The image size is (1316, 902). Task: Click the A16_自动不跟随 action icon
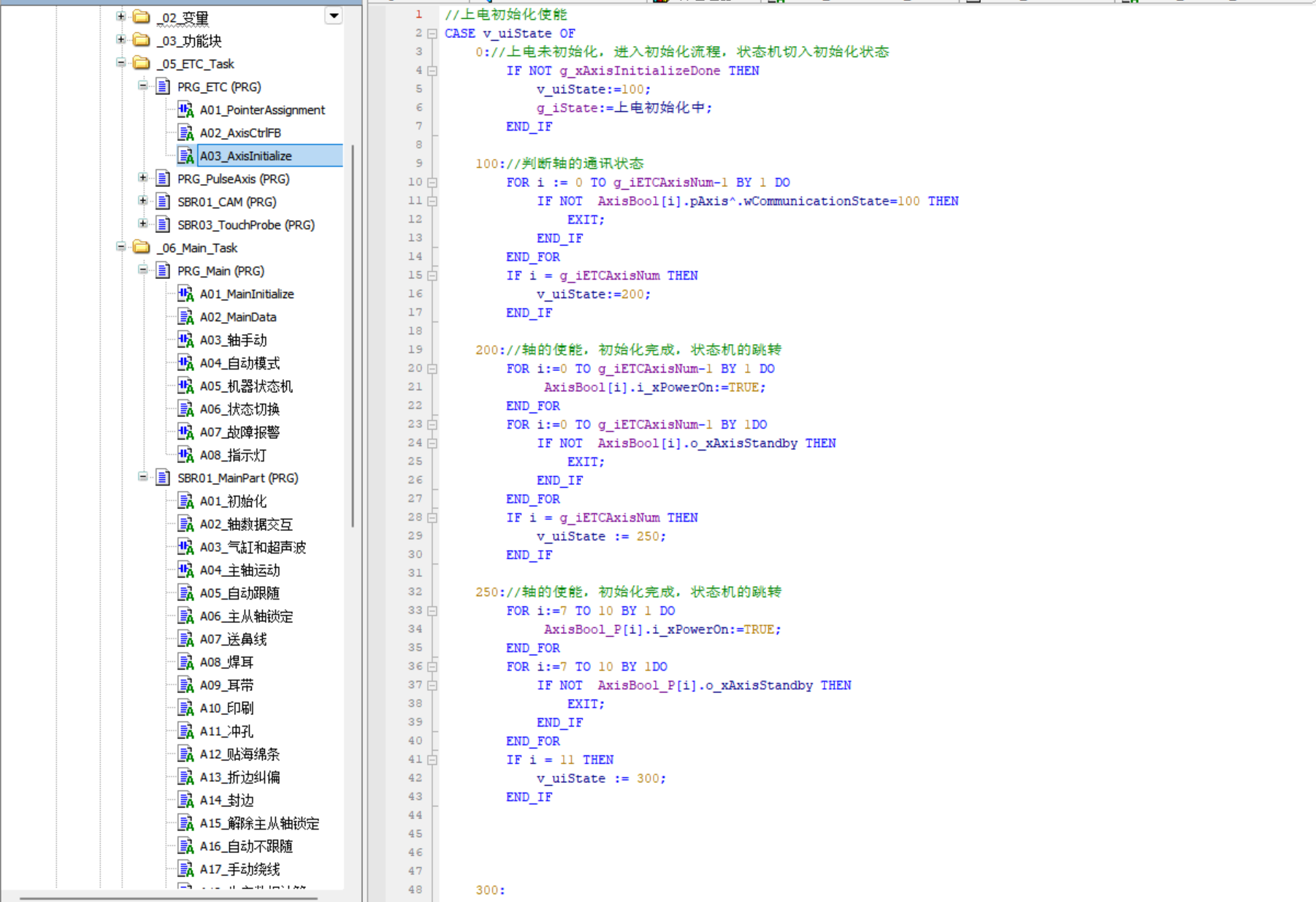coord(185,846)
